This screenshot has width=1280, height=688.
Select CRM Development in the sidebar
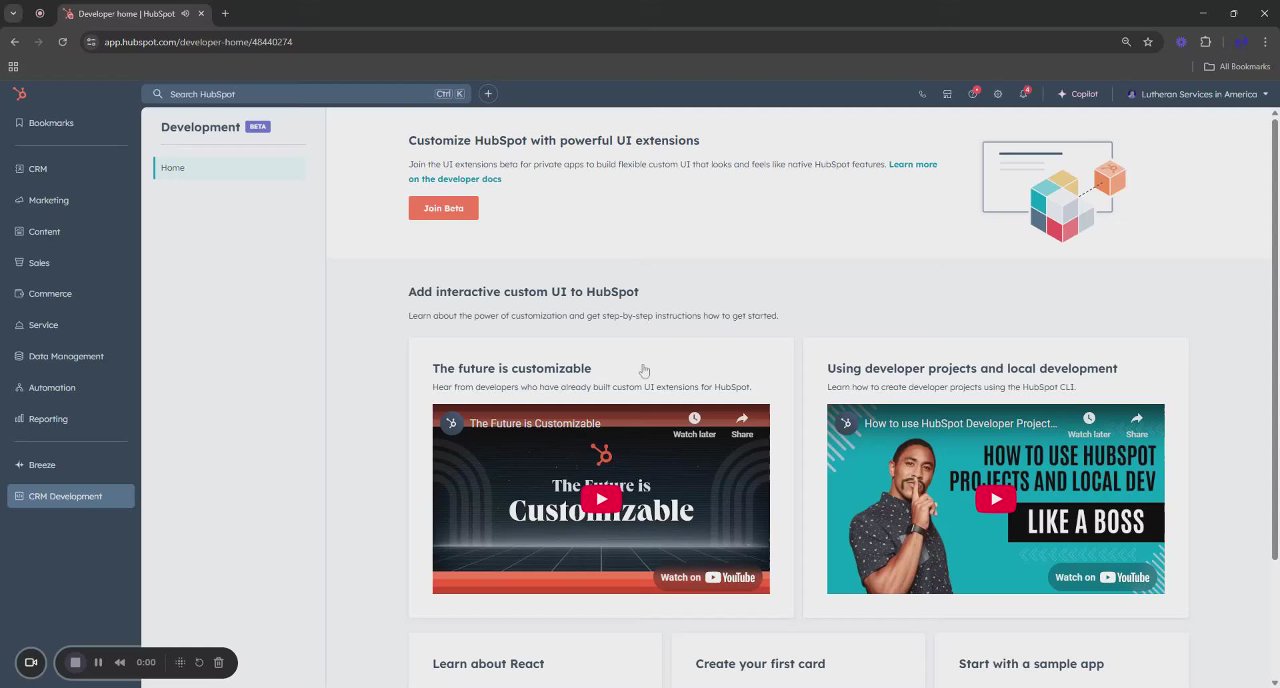coord(70,496)
